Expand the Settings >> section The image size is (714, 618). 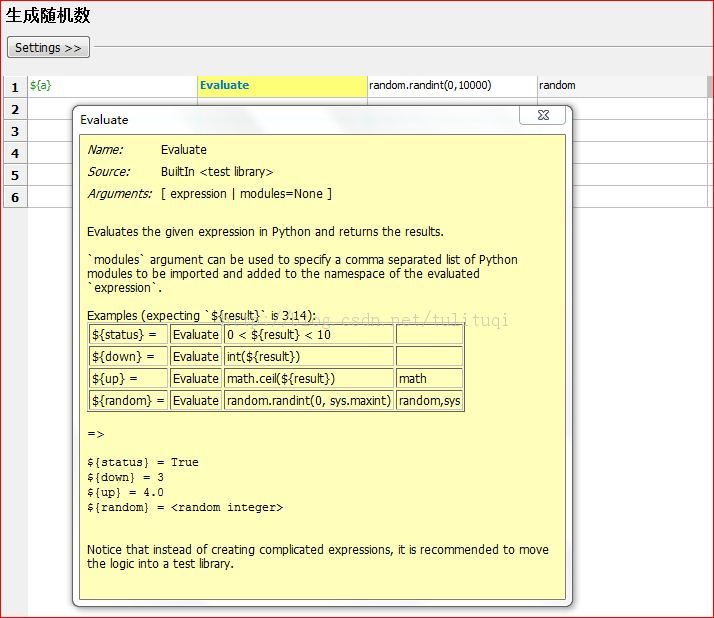(x=48, y=48)
